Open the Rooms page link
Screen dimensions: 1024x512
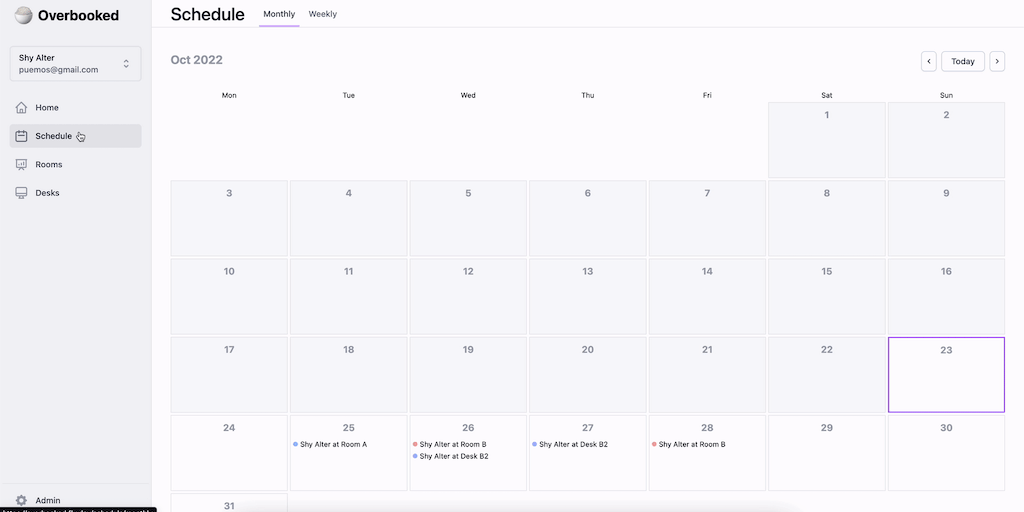pos(49,164)
